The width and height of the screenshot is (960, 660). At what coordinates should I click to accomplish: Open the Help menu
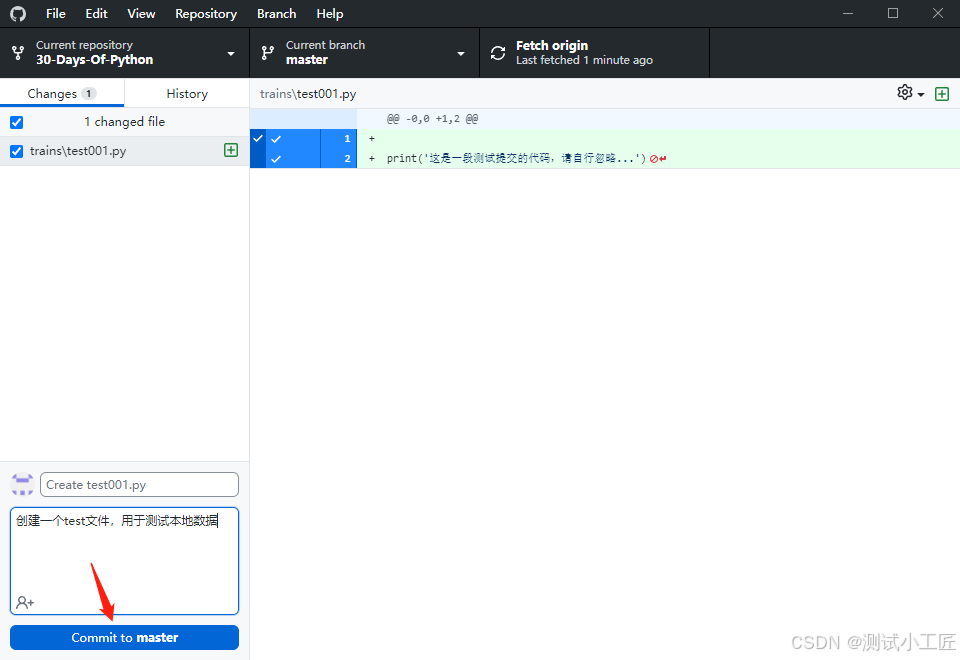[329, 13]
